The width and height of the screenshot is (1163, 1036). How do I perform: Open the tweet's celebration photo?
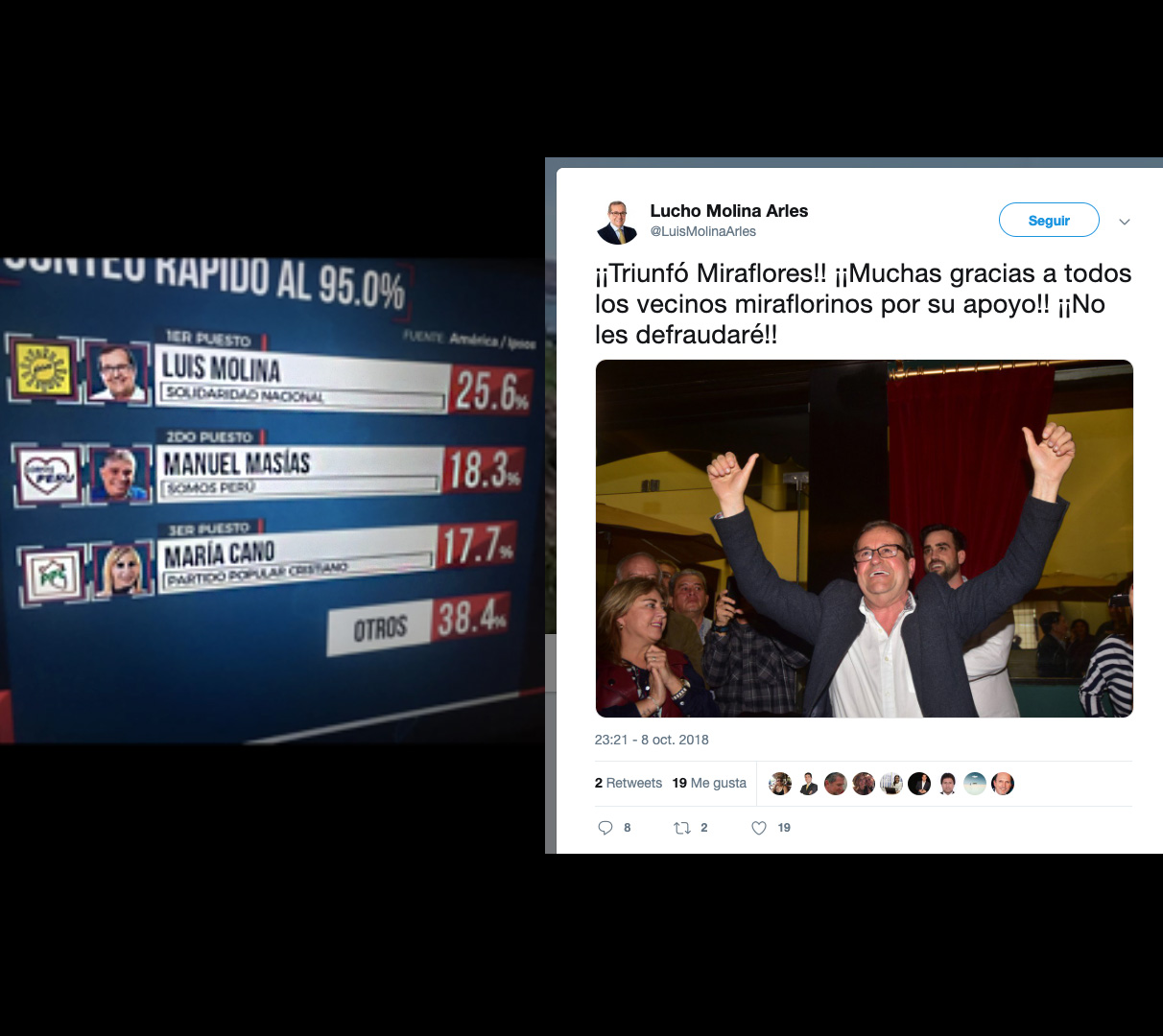[x=865, y=538]
